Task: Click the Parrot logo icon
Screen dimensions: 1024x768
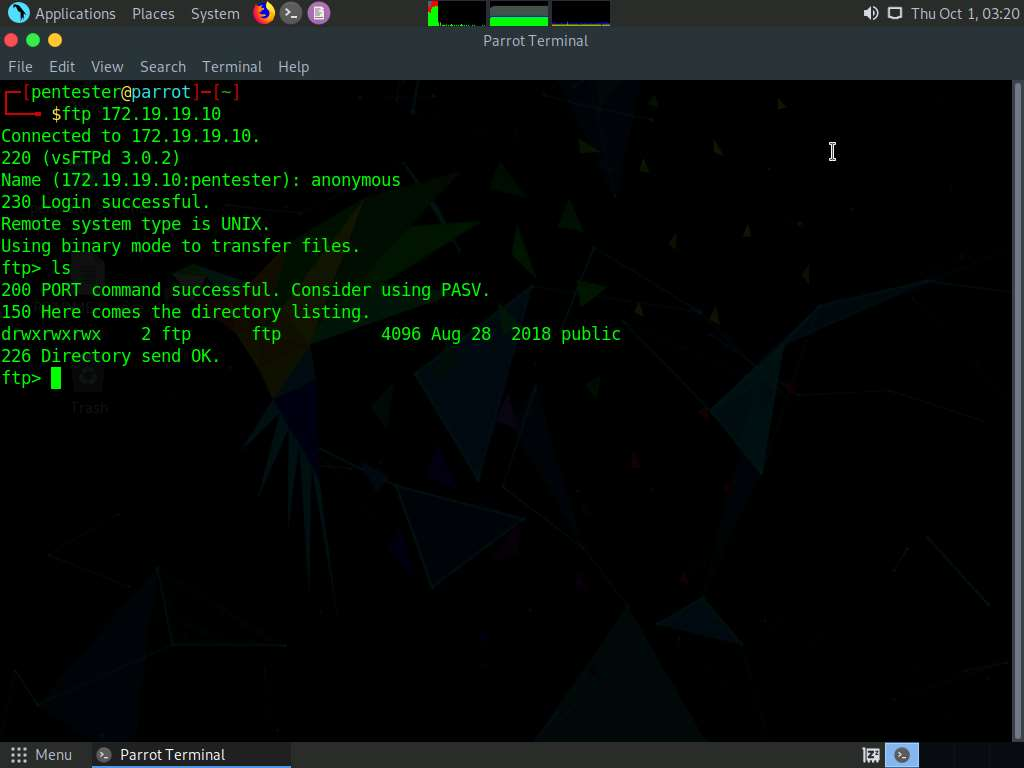Action: [18, 13]
